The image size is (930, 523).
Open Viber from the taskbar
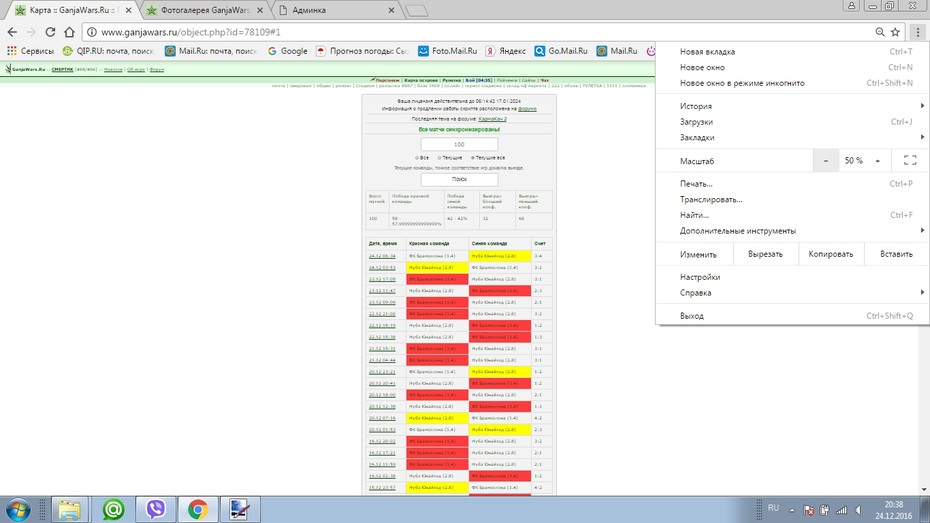click(156, 509)
